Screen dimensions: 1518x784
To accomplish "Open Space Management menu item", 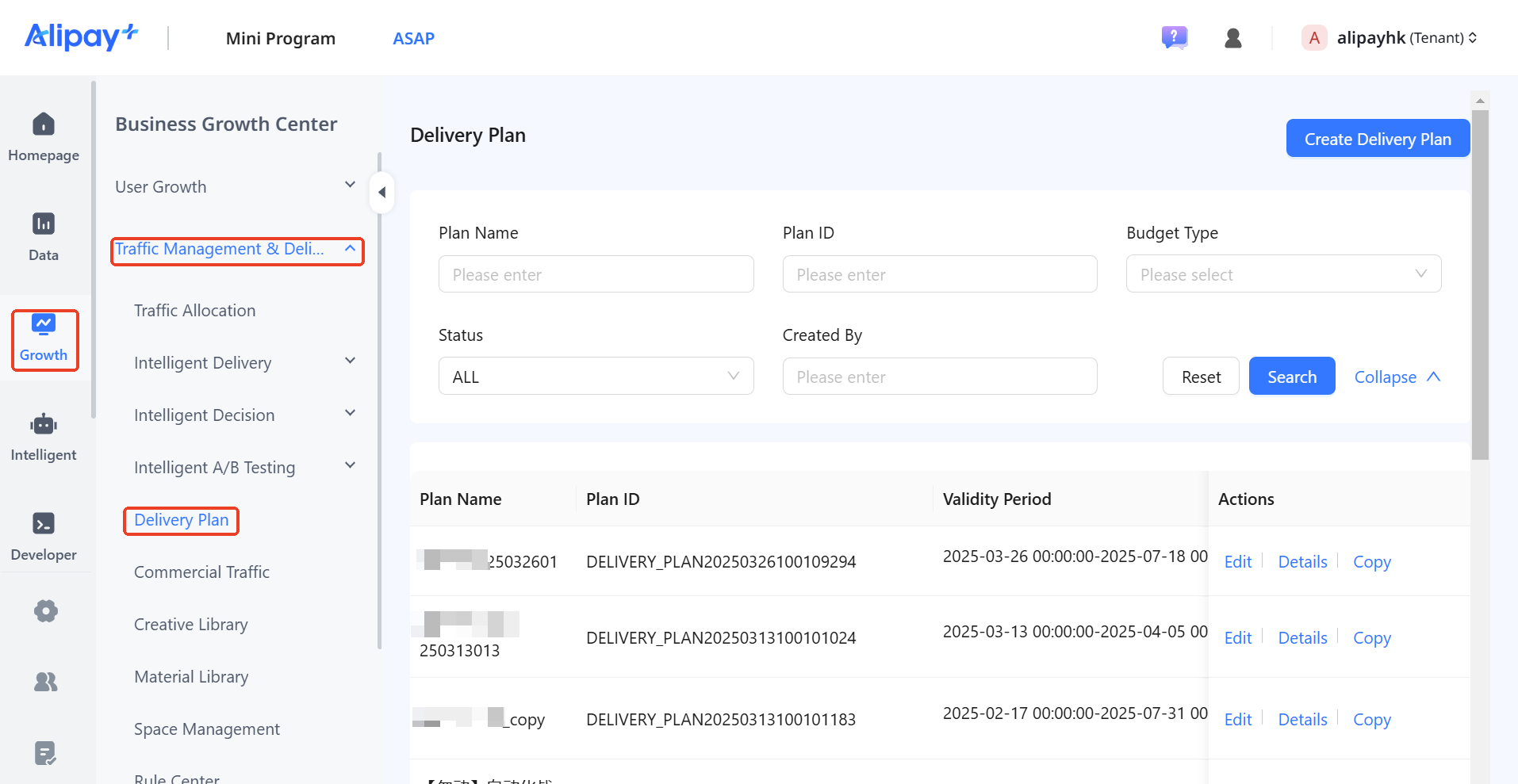I will click(207, 729).
